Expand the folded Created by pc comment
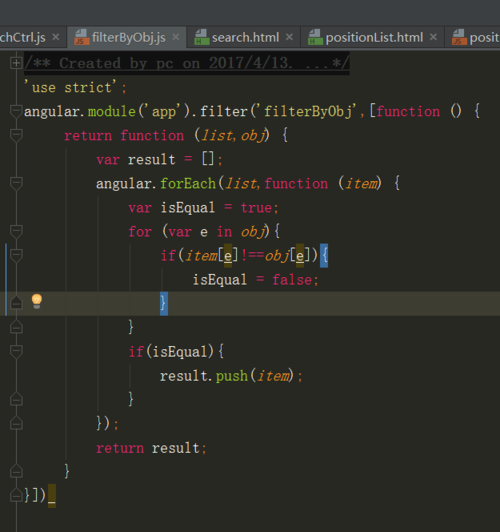500x532 pixels. pos(16,63)
